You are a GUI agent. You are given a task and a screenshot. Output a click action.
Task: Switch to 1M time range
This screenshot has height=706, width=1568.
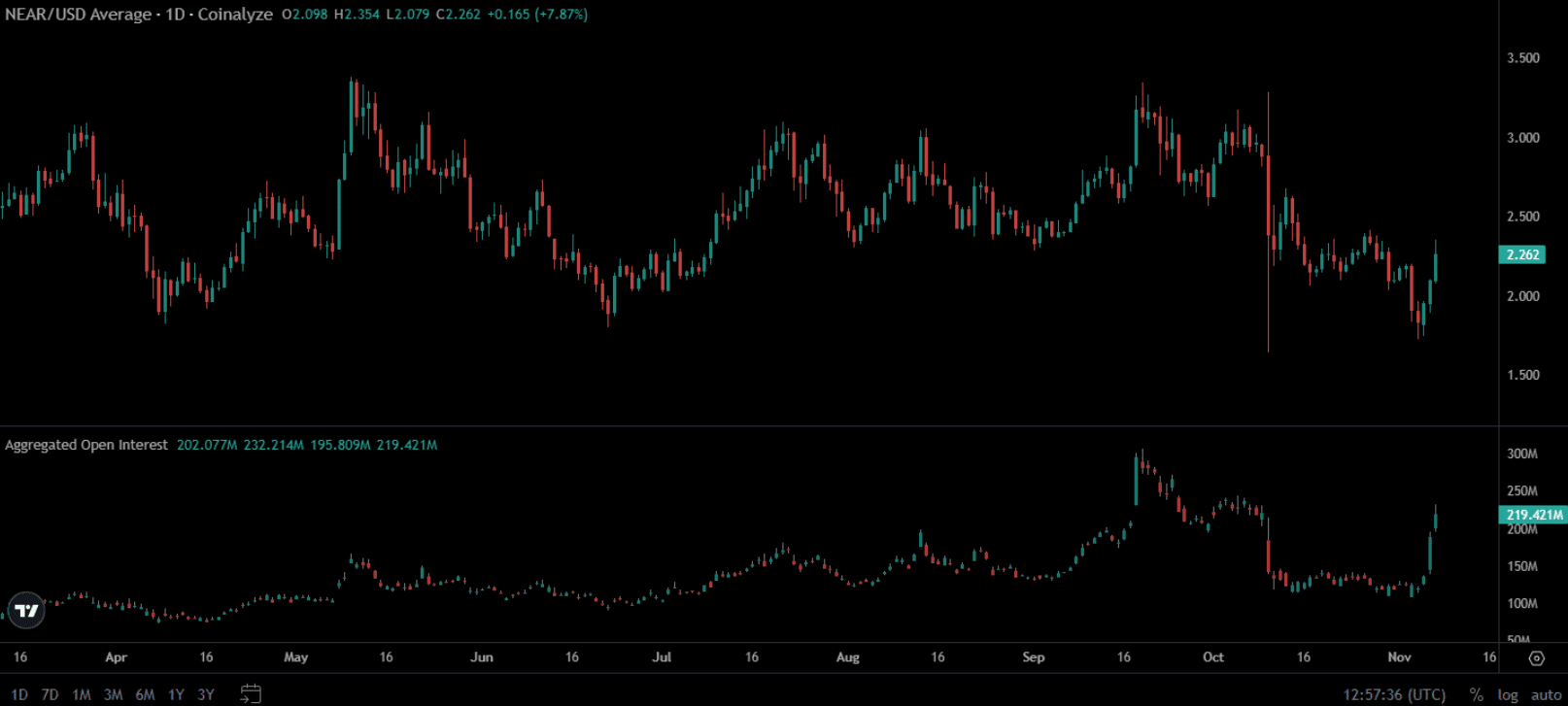(82, 694)
